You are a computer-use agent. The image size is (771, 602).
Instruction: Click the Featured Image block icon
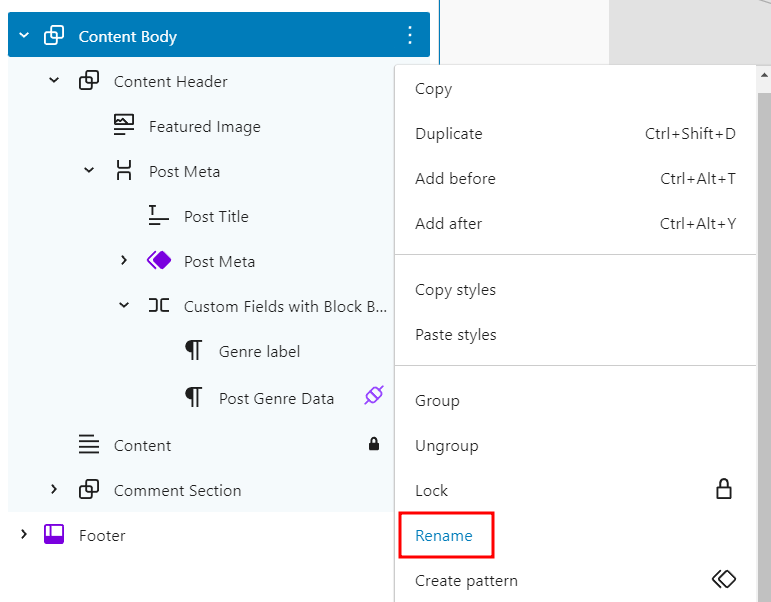point(124,126)
